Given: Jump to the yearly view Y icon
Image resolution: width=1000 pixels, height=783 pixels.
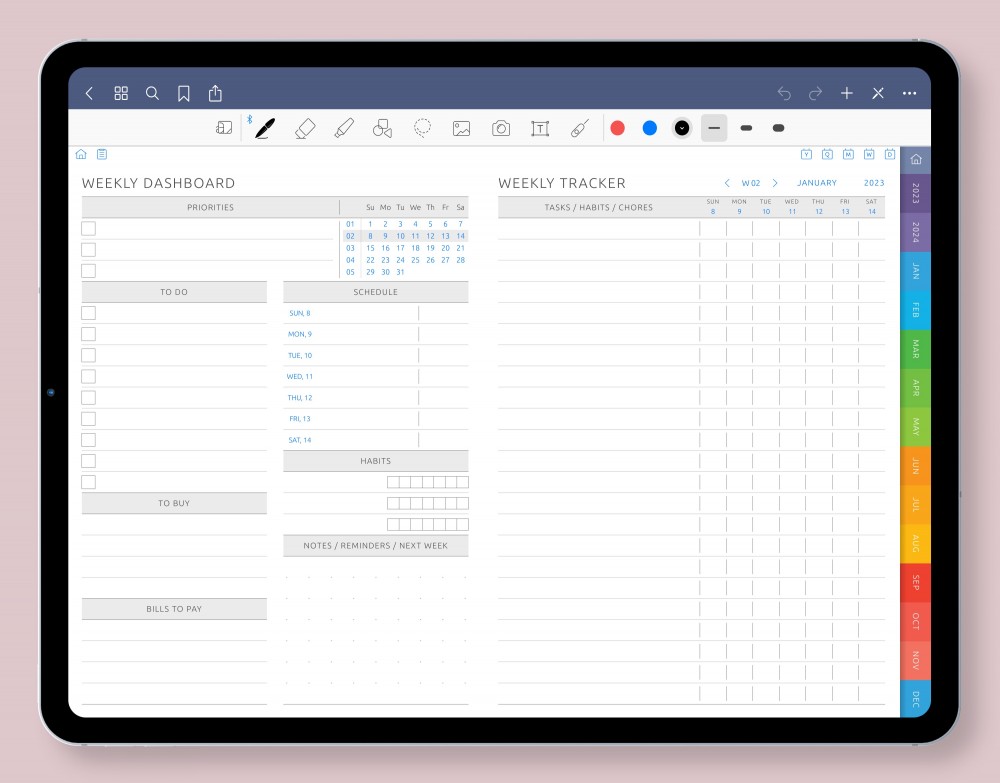Looking at the screenshot, I should coord(806,154).
